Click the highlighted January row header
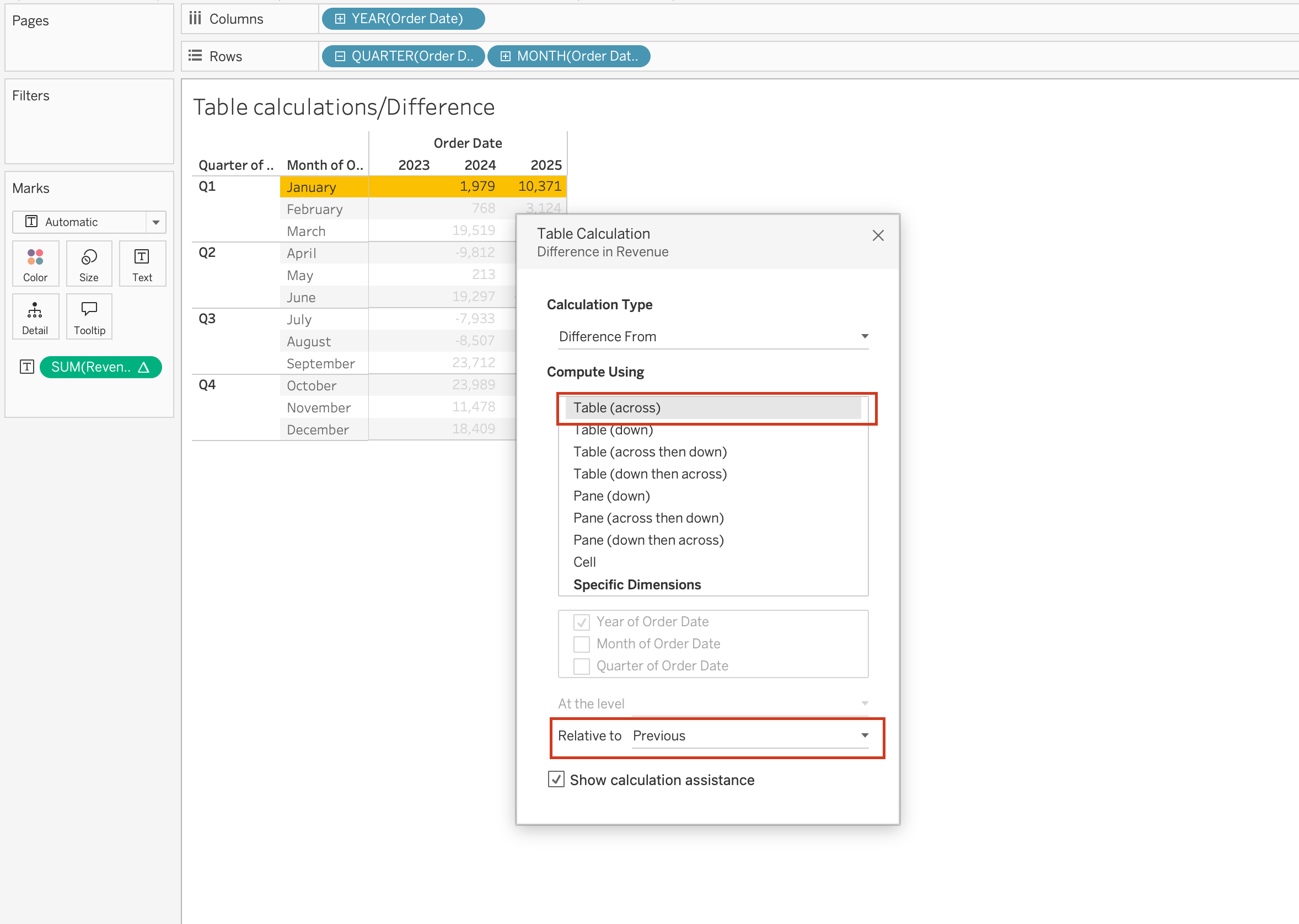Image resolution: width=1299 pixels, height=924 pixels. click(x=323, y=187)
